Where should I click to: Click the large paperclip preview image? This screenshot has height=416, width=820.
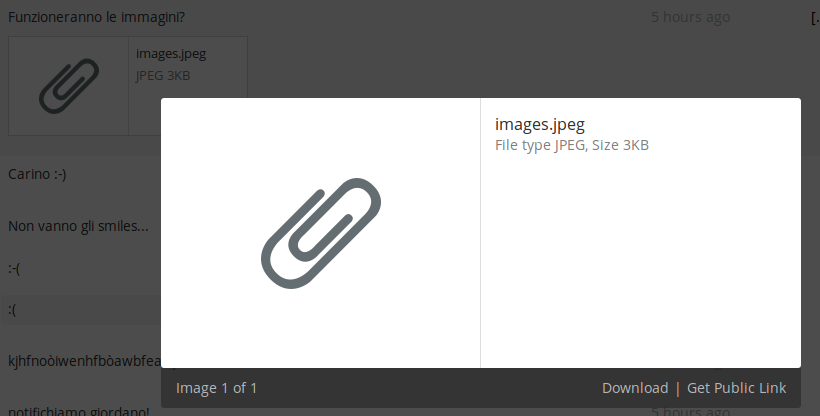point(321,233)
